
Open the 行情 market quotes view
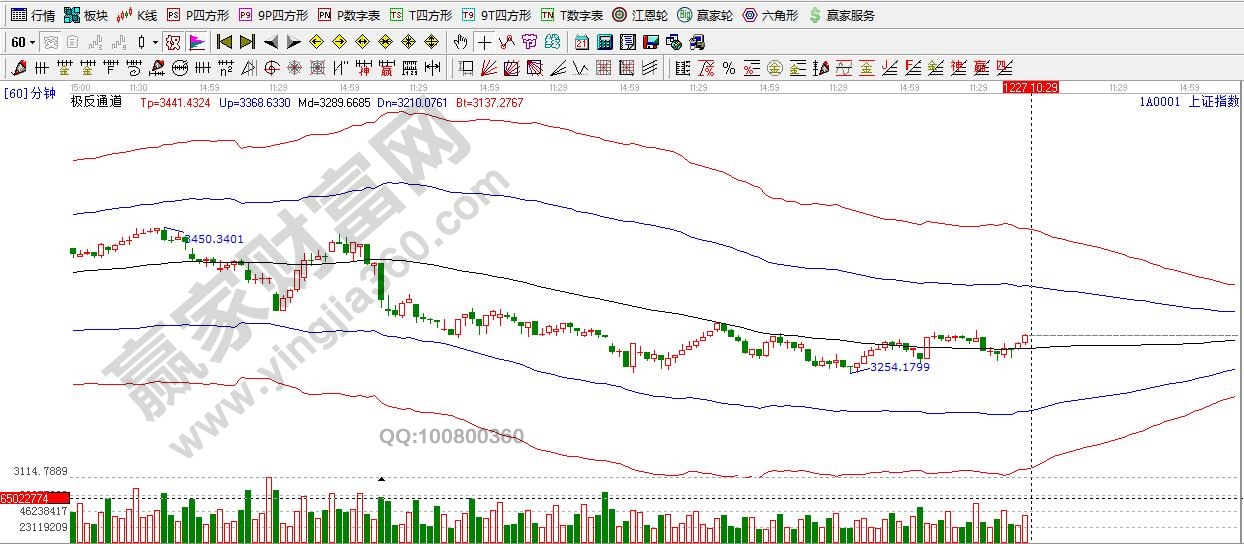tap(32, 15)
